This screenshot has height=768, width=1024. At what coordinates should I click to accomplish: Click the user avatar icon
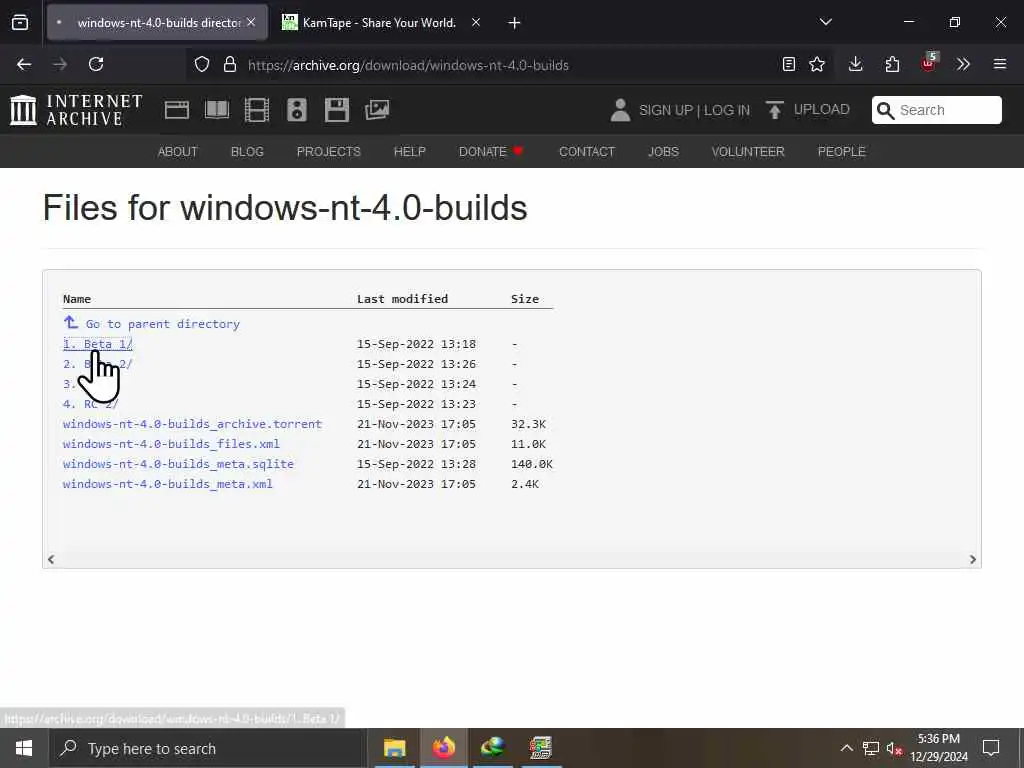click(x=620, y=110)
